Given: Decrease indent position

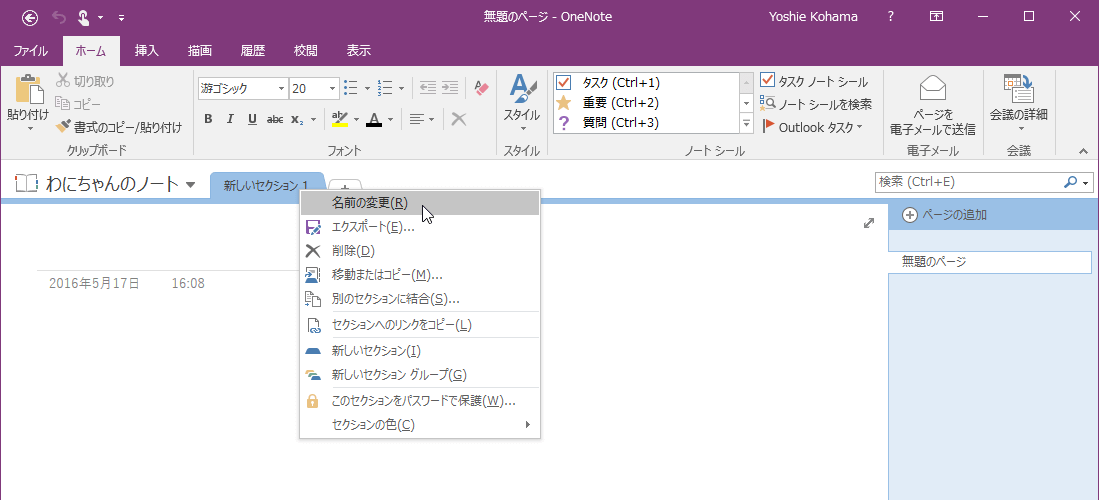Looking at the screenshot, I should (428, 88).
